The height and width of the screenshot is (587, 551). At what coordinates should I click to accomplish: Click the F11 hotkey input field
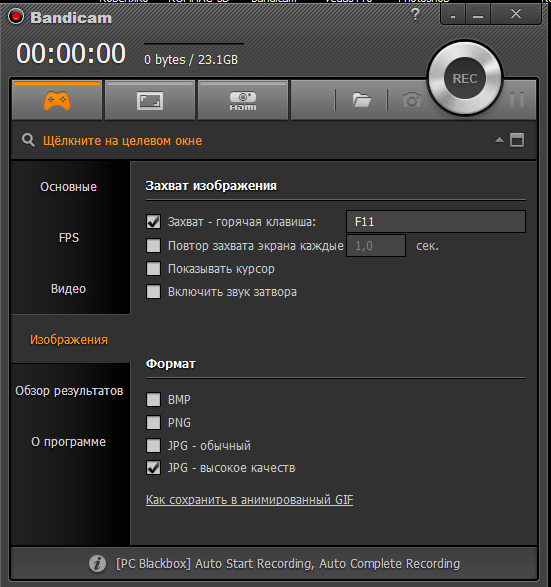tap(436, 222)
